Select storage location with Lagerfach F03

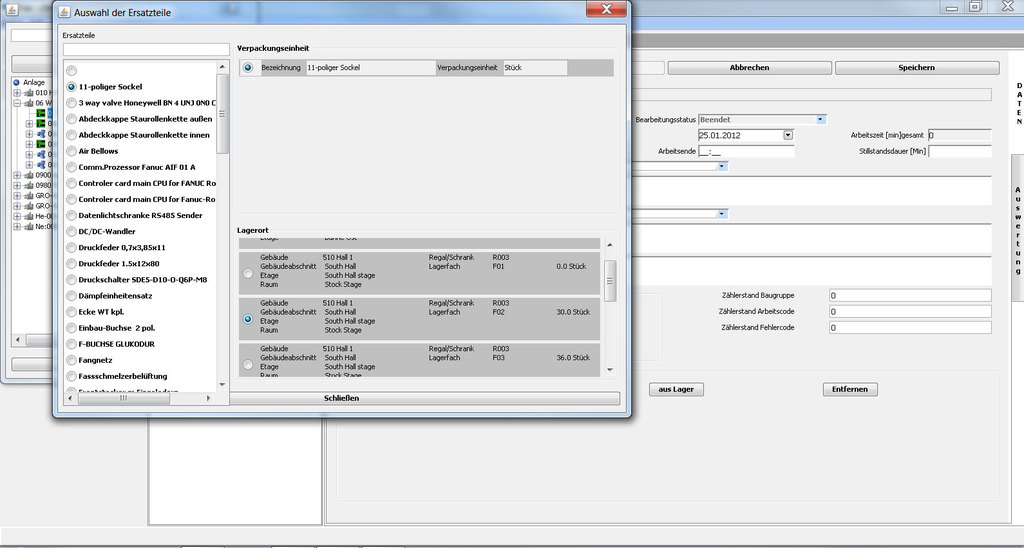point(248,365)
